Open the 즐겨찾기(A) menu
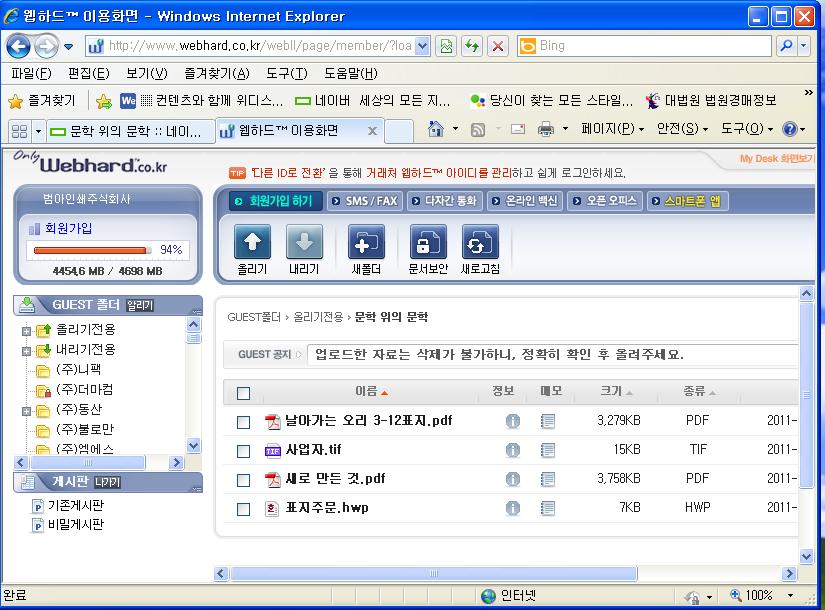 point(216,73)
